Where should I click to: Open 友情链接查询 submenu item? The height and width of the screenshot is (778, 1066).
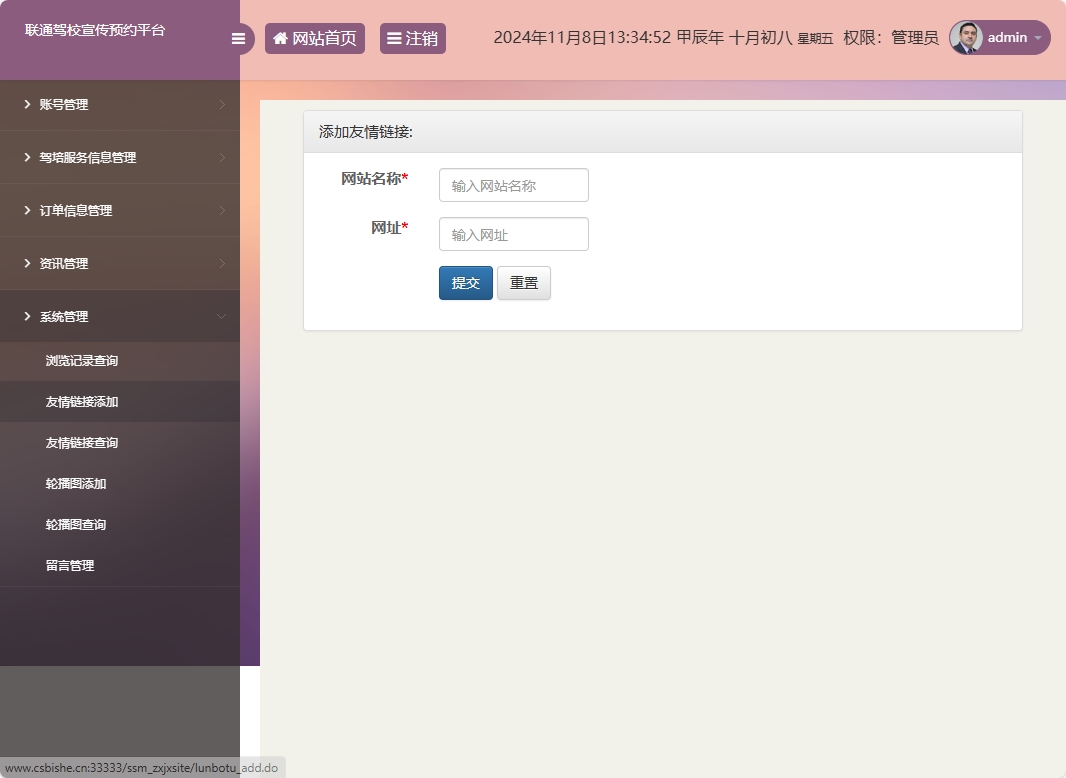(120, 443)
